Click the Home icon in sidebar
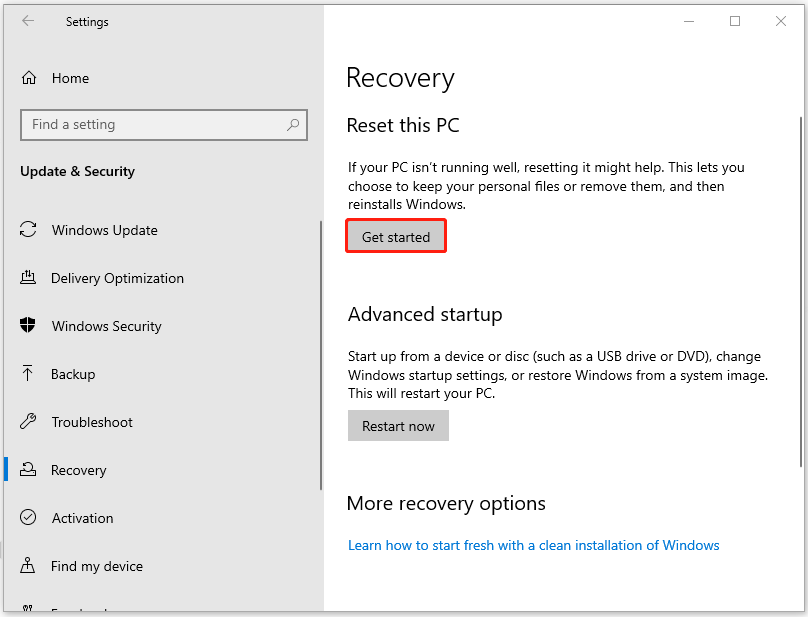808x617 pixels. (29, 78)
